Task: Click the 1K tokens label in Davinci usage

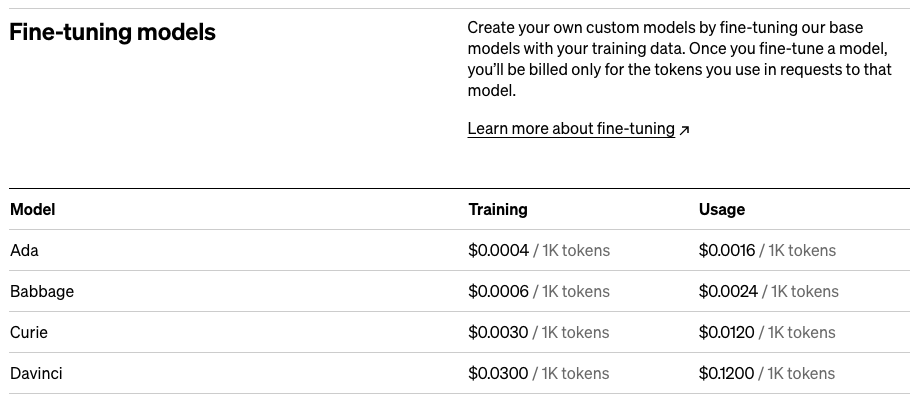Action: click(x=800, y=373)
